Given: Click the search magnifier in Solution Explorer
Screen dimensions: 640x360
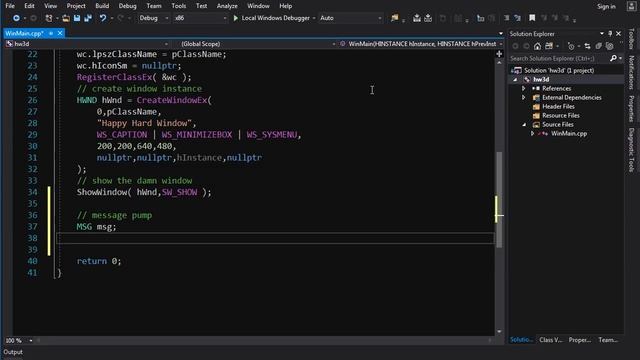Looking at the screenshot, I should coord(613,58).
